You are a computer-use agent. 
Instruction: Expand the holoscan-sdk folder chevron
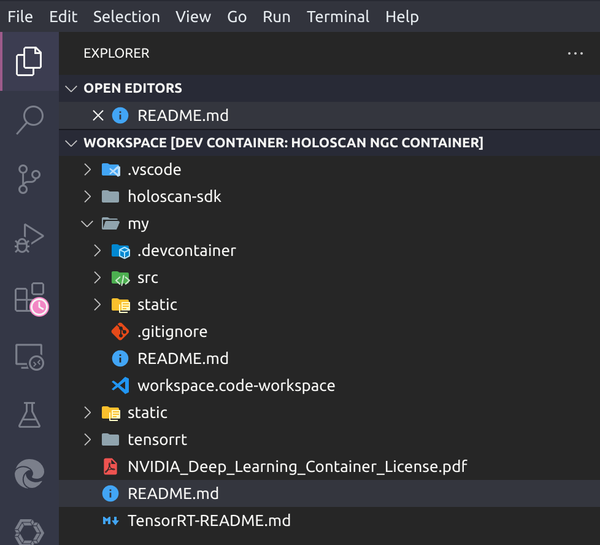point(88,197)
